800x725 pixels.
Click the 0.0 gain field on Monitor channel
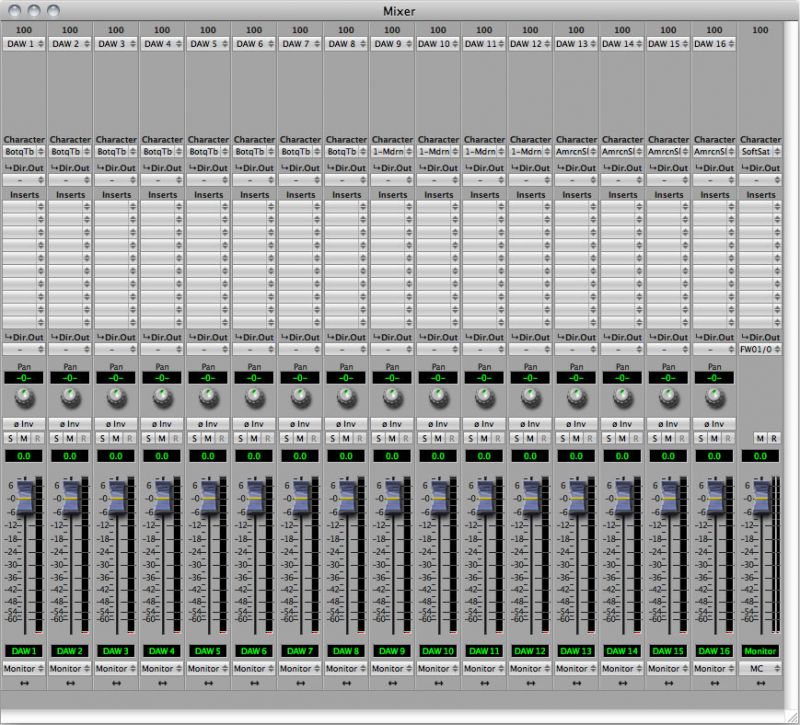[x=760, y=456]
